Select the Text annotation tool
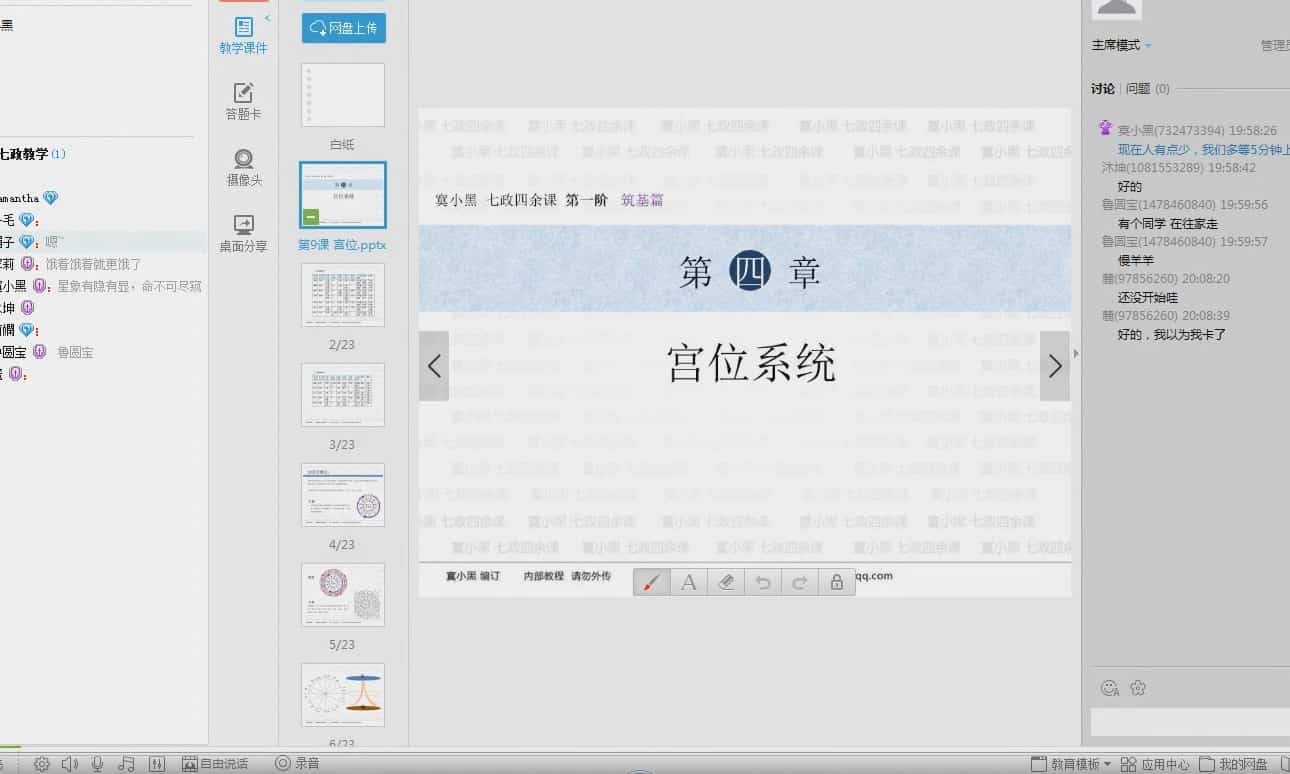 688,581
